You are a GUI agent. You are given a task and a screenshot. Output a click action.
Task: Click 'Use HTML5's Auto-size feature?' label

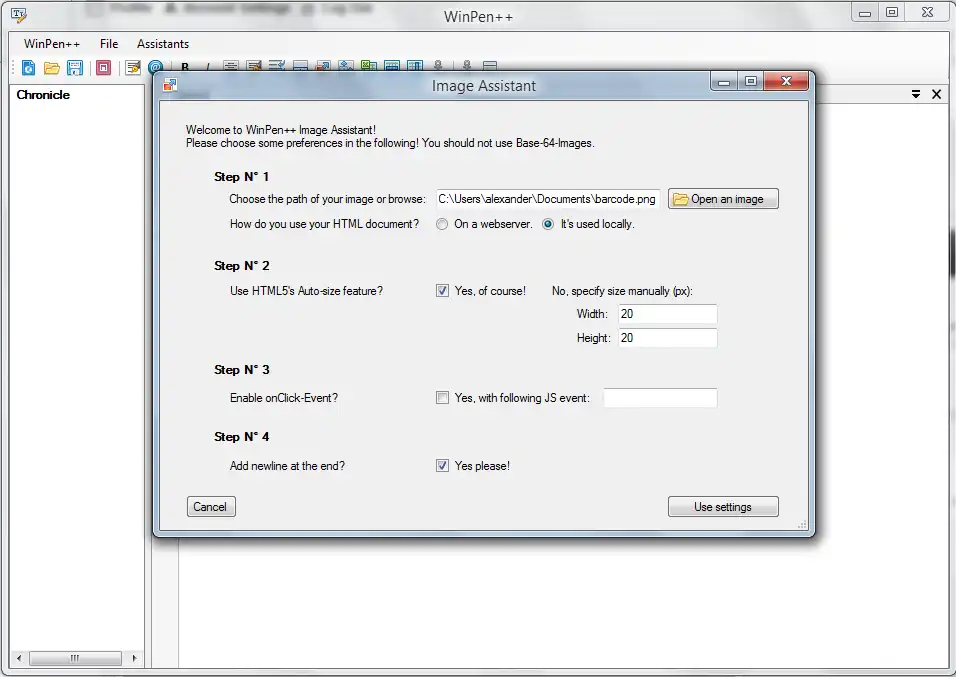point(306,291)
